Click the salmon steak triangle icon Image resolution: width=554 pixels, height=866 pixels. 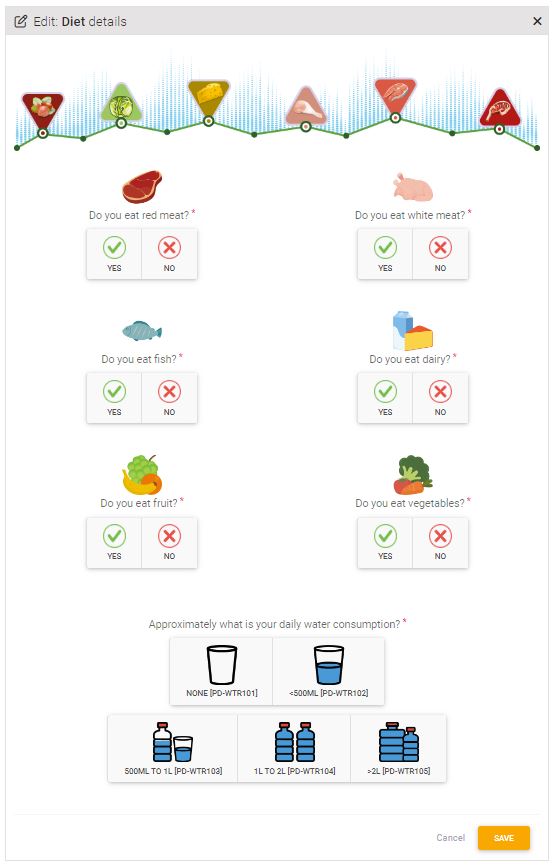coord(395,94)
